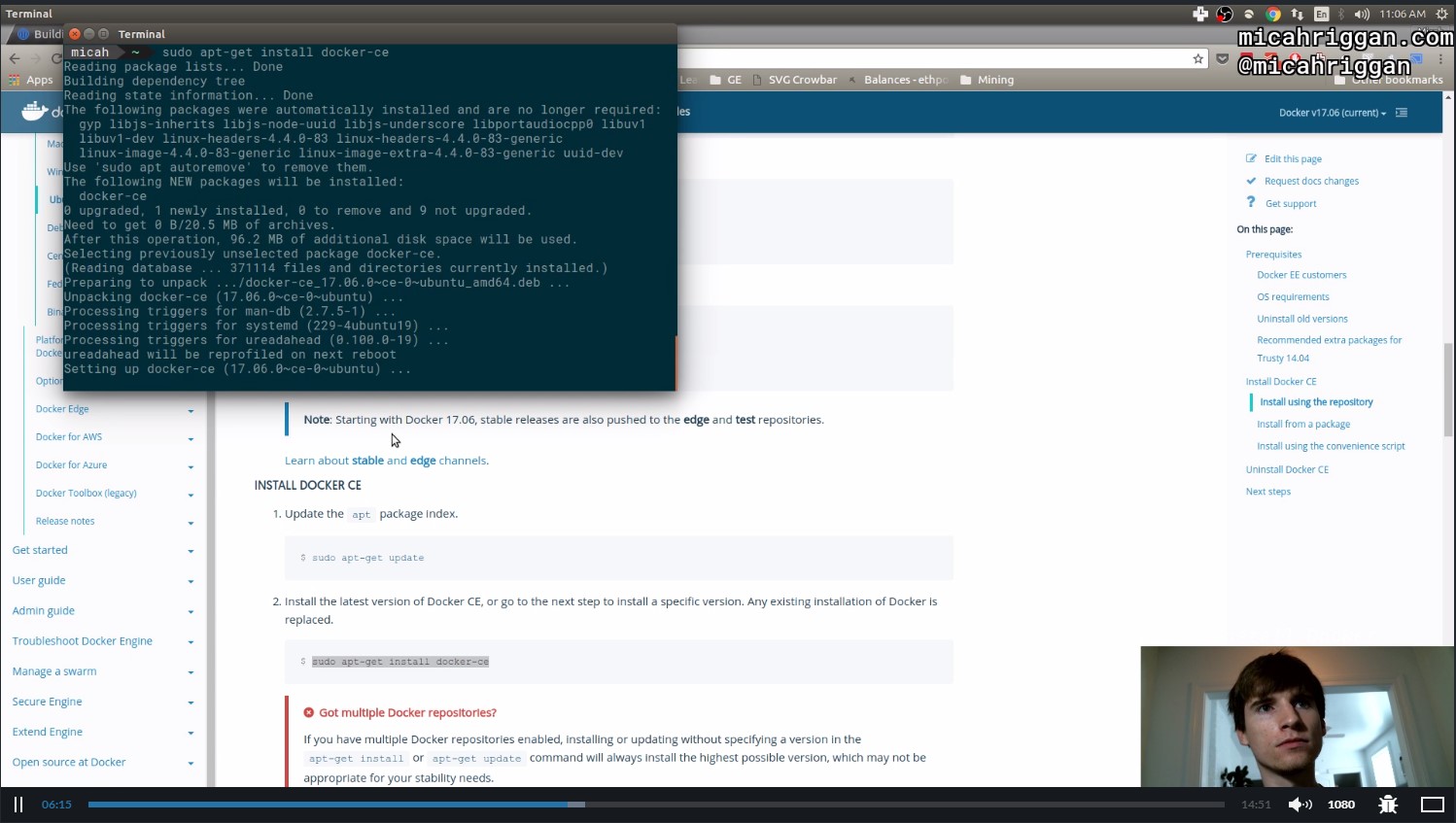
Task: Mute the video player volume
Action: coord(1300,804)
